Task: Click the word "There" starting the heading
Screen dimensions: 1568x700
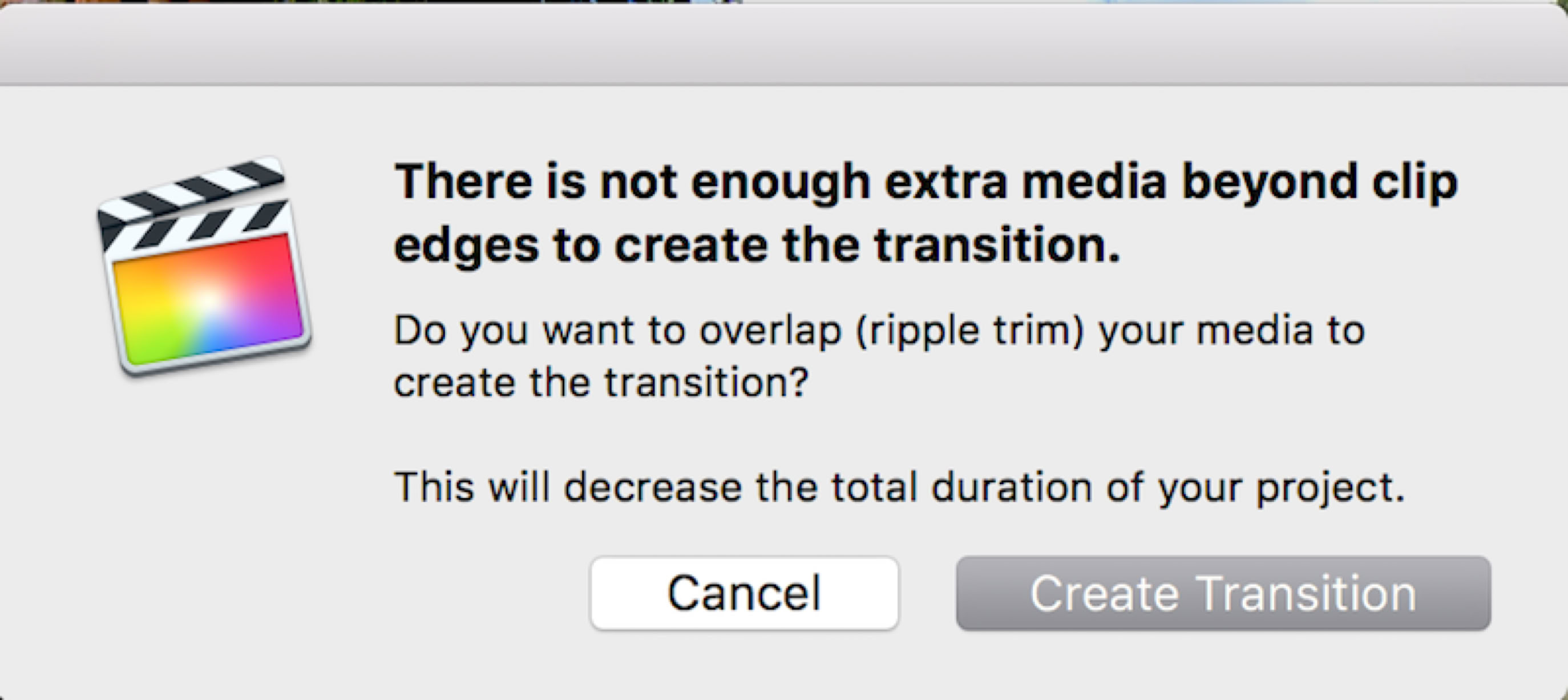Action: (x=464, y=182)
